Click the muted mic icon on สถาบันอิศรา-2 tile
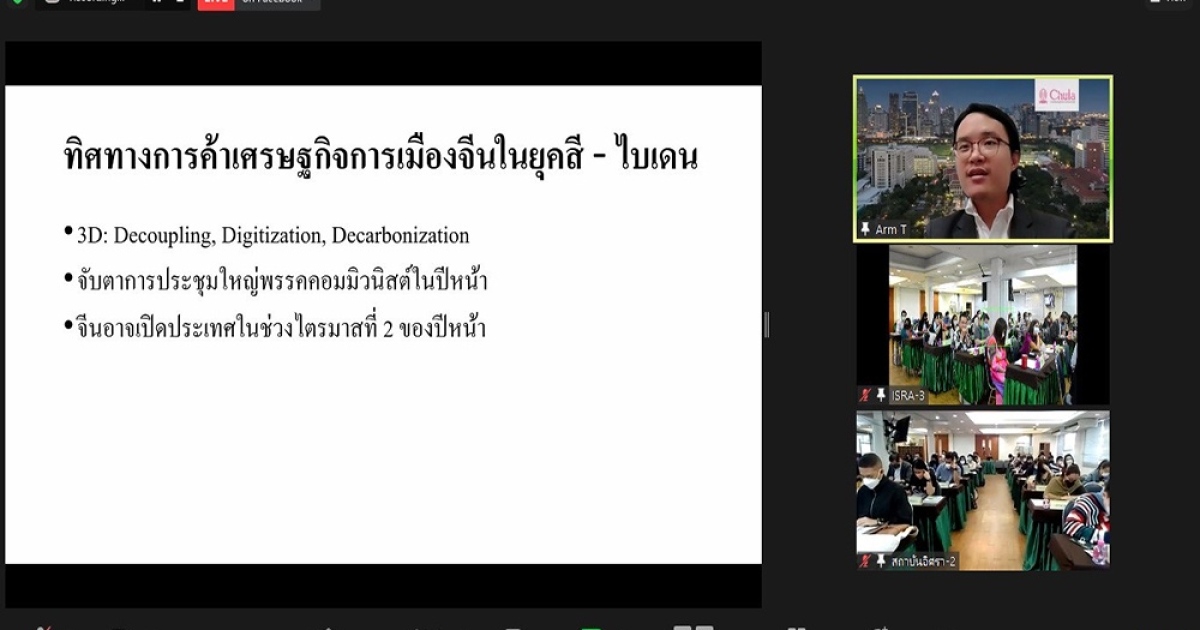1200x630 pixels. [x=865, y=561]
